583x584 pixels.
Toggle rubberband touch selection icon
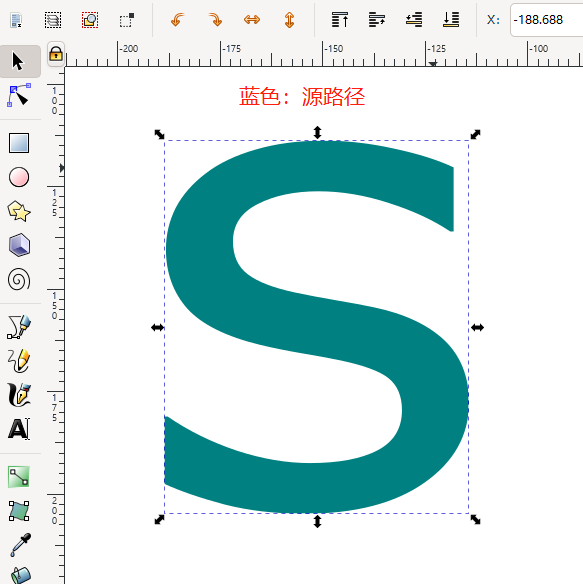coord(127,20)
